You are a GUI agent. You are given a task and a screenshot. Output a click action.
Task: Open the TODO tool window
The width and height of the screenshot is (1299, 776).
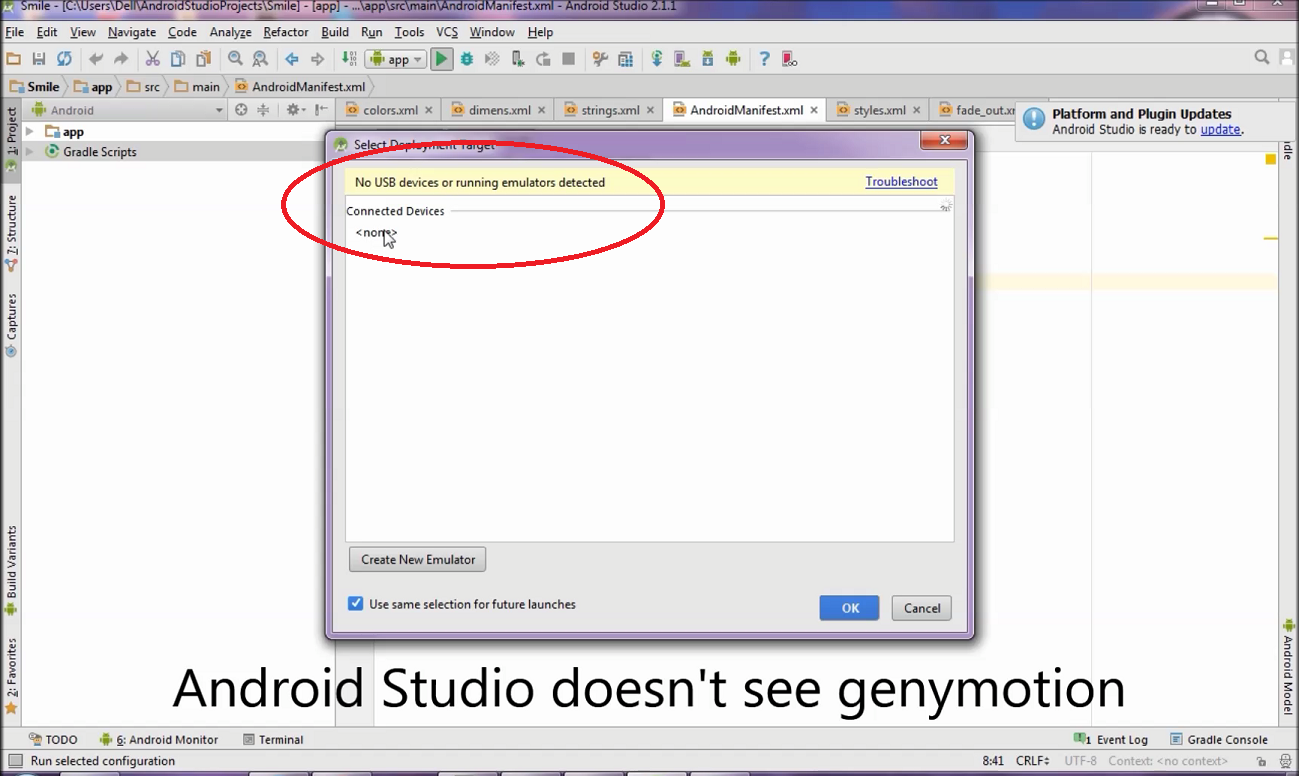pos(53,740)
